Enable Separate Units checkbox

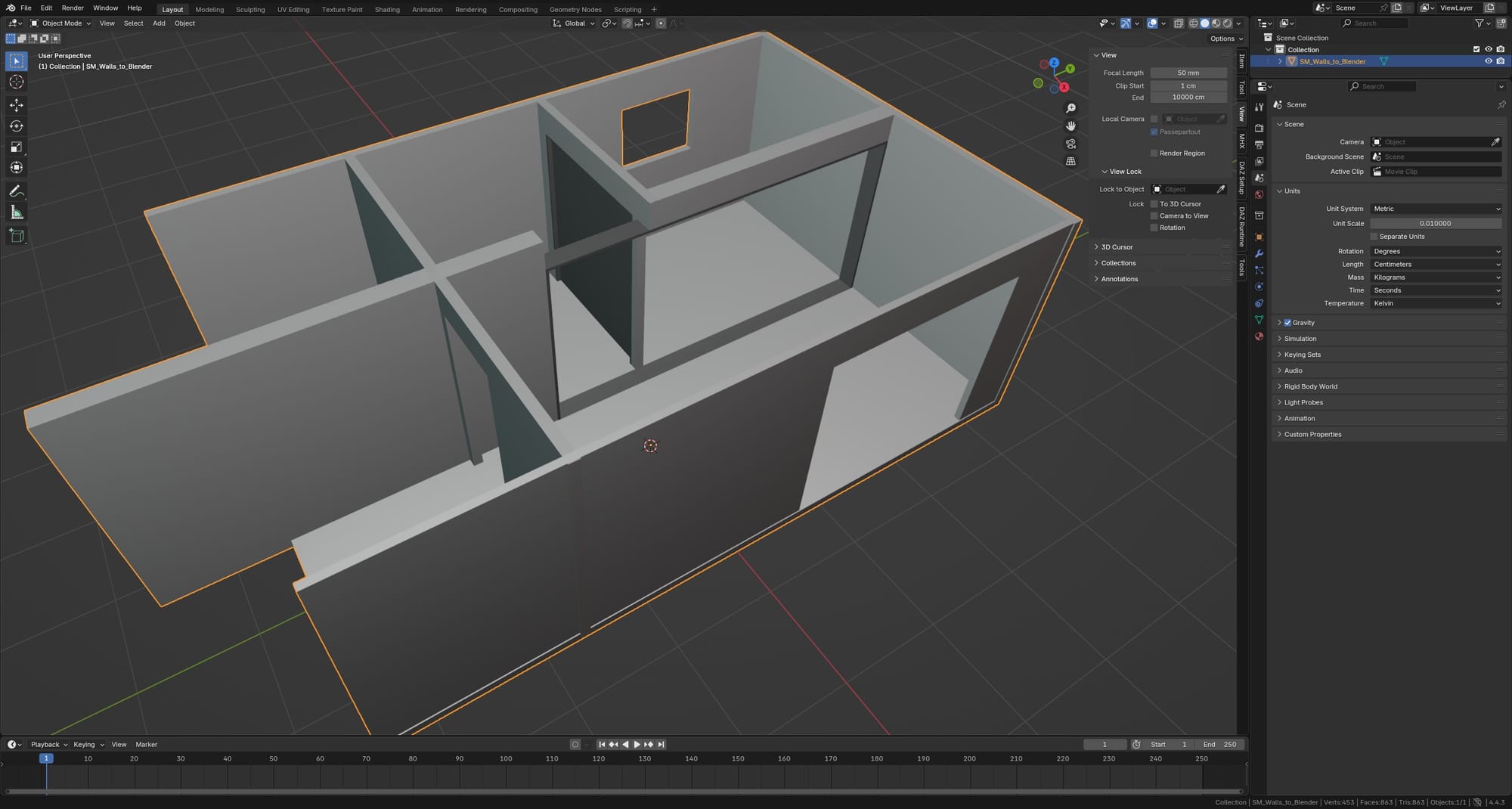[x=1374, y=237]
